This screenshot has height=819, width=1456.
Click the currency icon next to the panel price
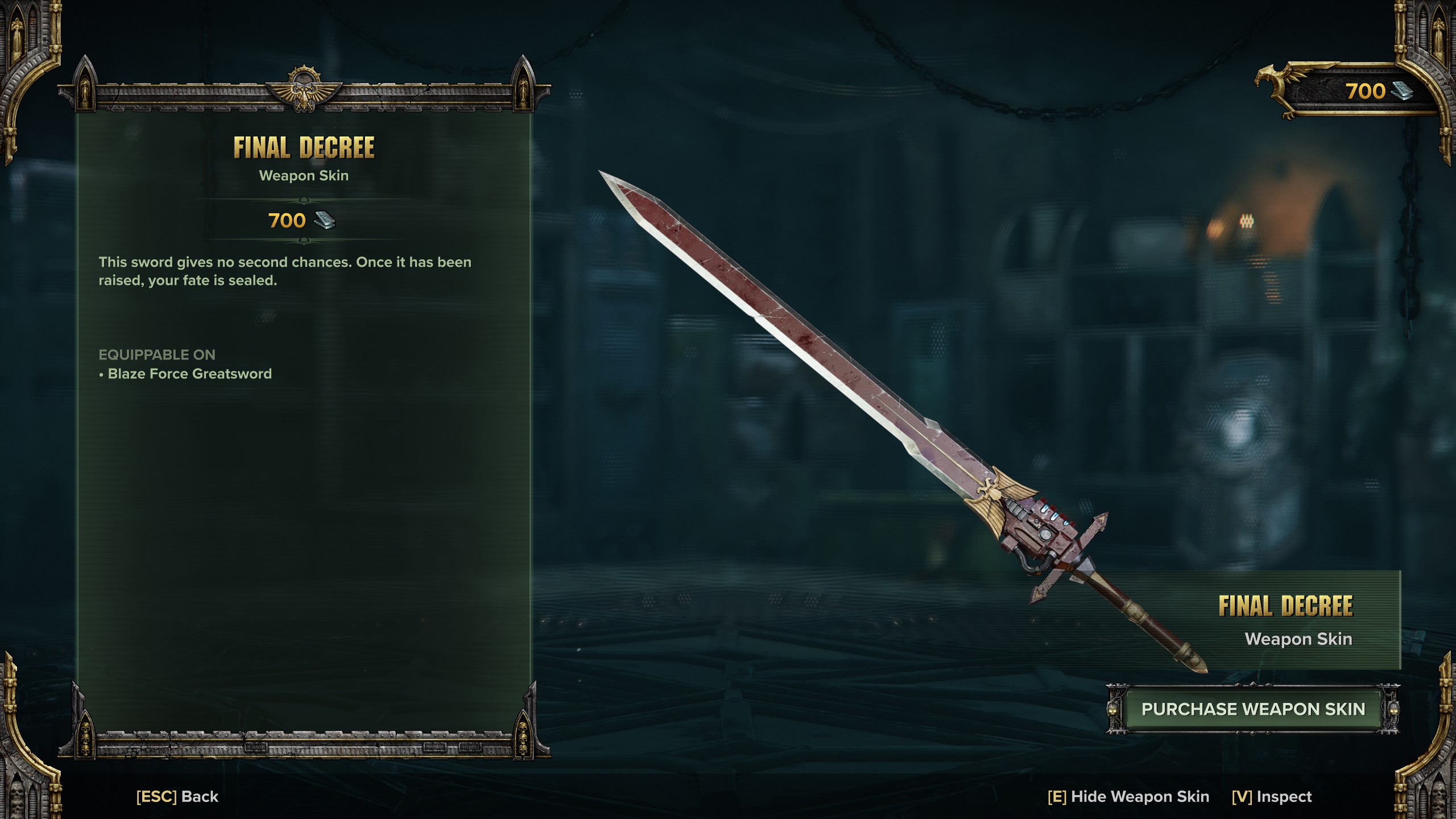(x=325, y=220)
